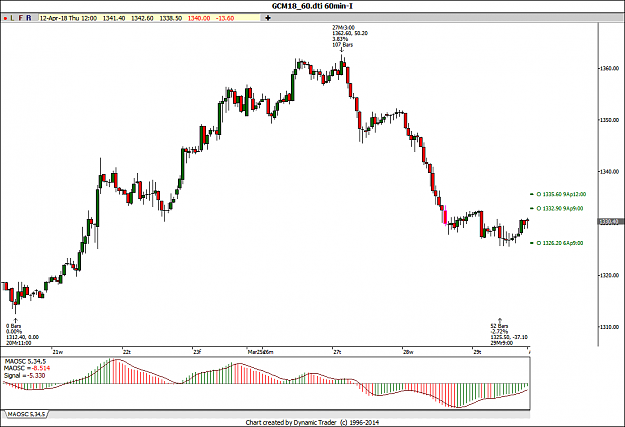
Task: Click the high value 1342.60 in data bar
Action: point(142,18)
